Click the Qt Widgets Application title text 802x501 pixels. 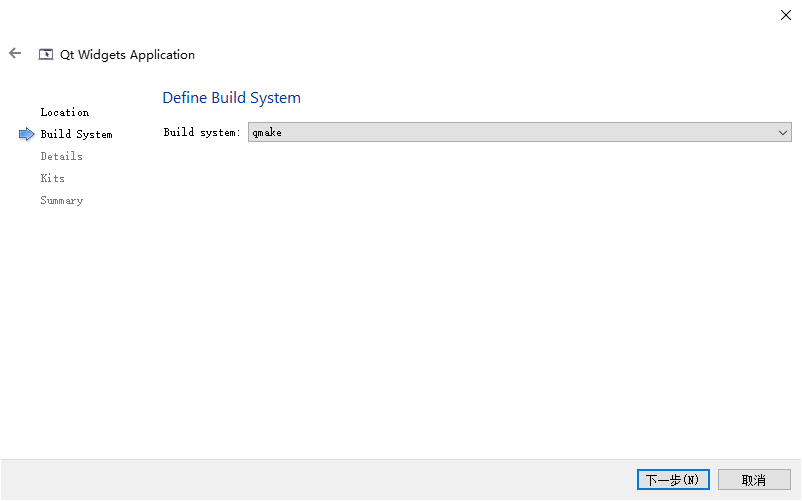[x=127, y=55]
